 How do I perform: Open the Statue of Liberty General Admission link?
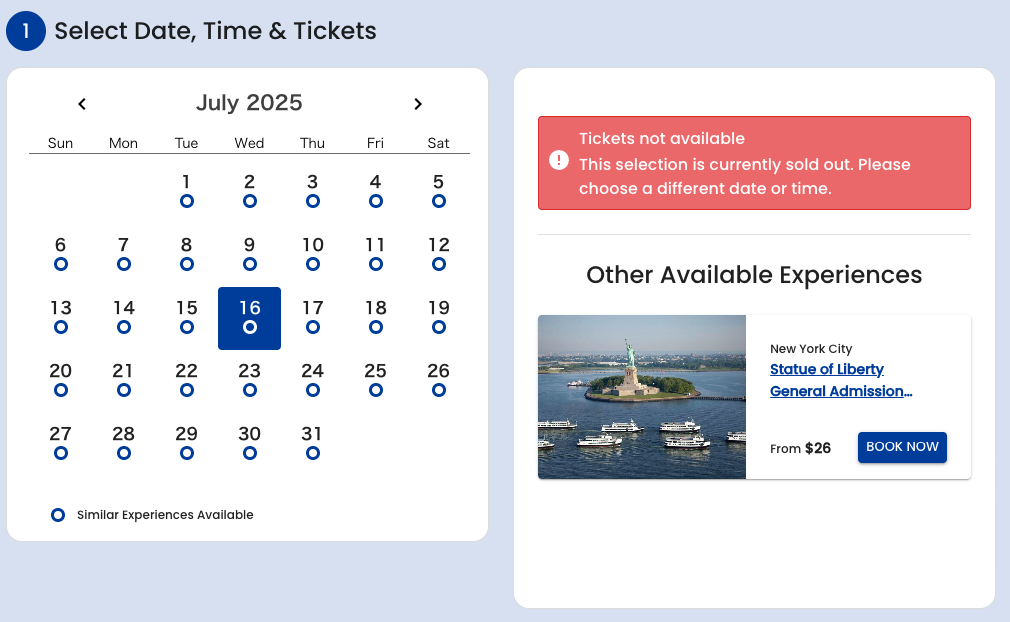(x=841, y=380)
